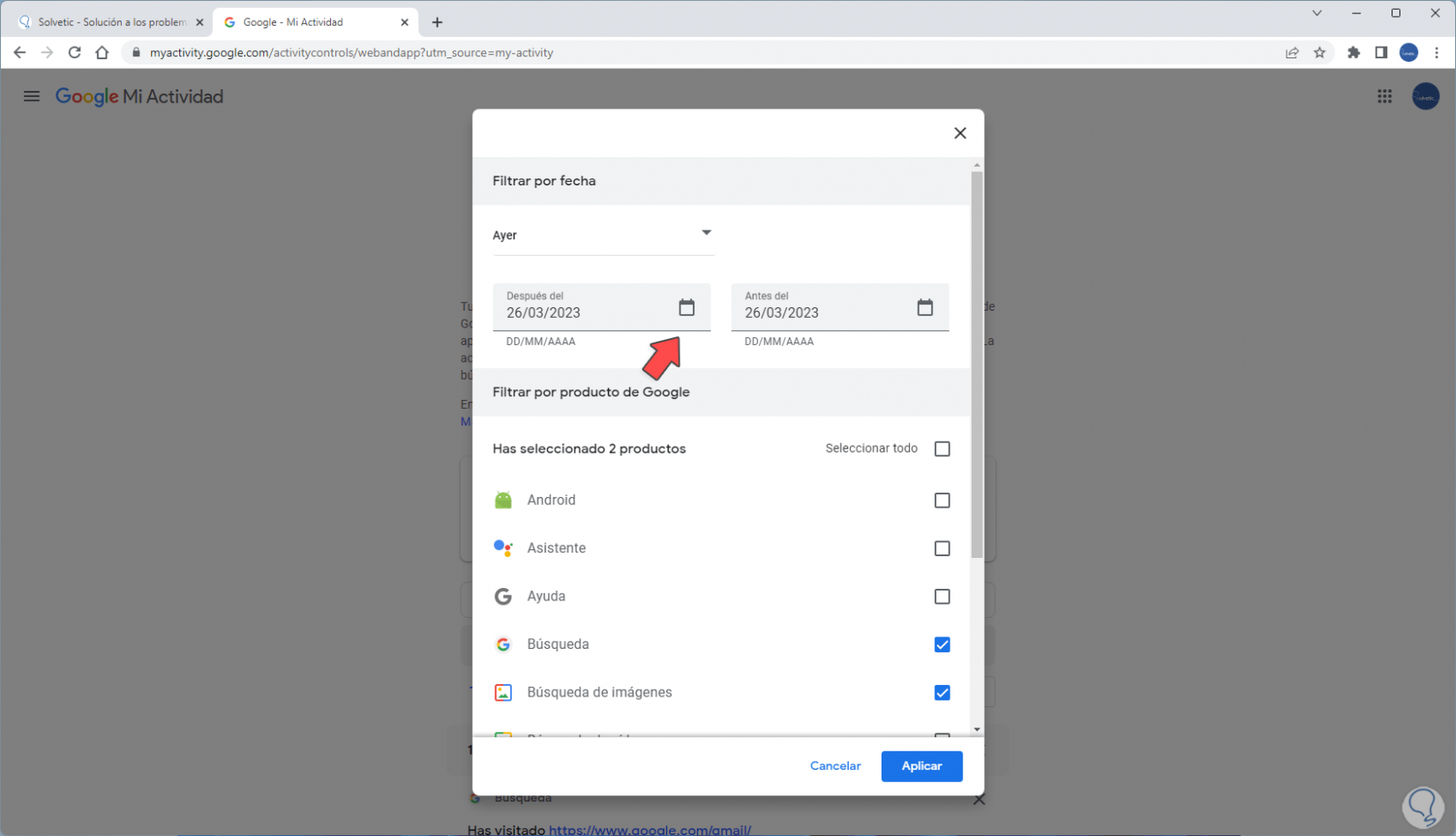The width and height of the screenshot is (1456, 836).
Task: Open the Chrome extensions menu
Action: (1354, 53)
